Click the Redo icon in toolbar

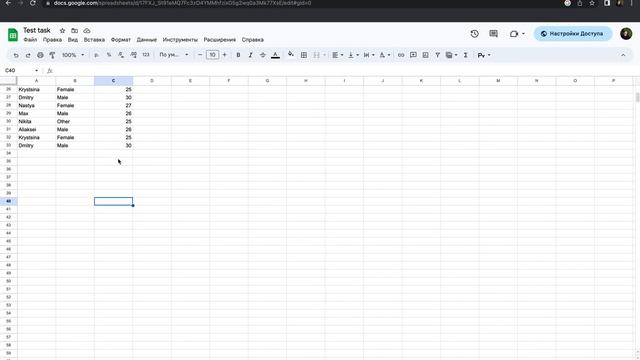(28, 55)
